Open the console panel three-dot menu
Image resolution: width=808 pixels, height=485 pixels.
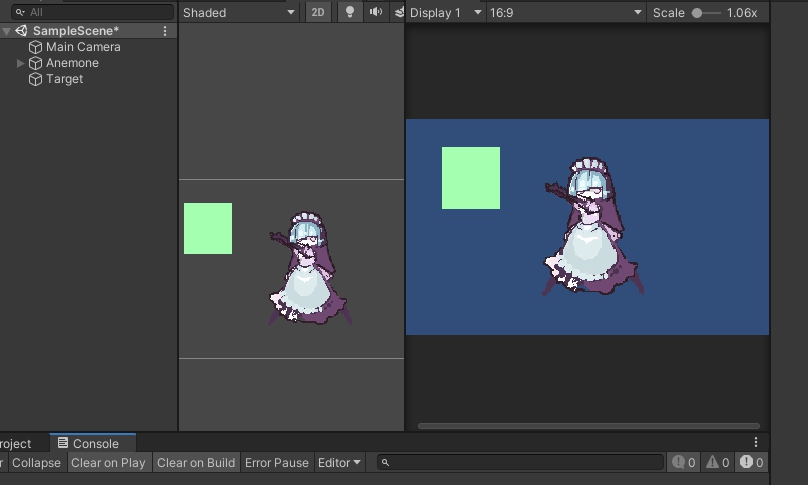click(x=756, y=442)
